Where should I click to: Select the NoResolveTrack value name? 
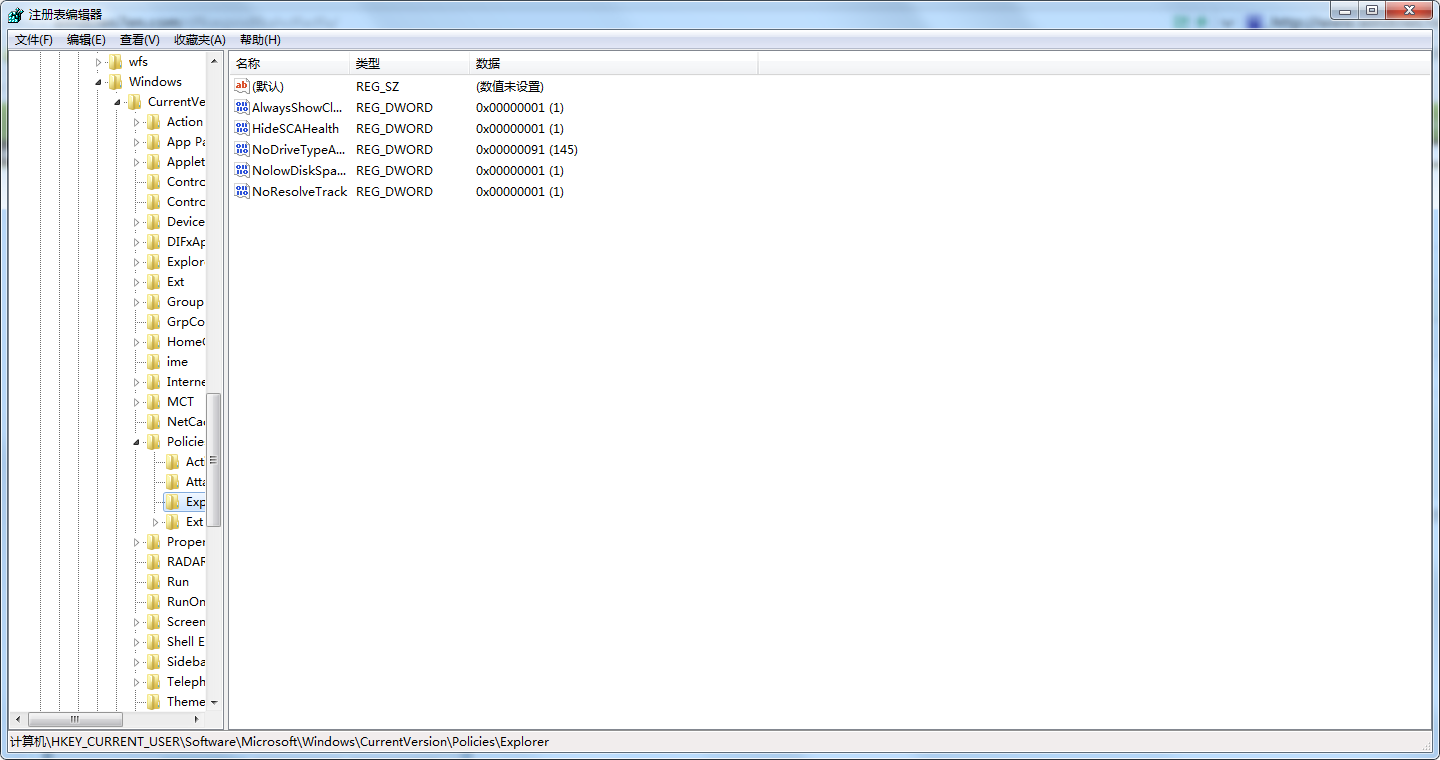[x=300, y=191]
